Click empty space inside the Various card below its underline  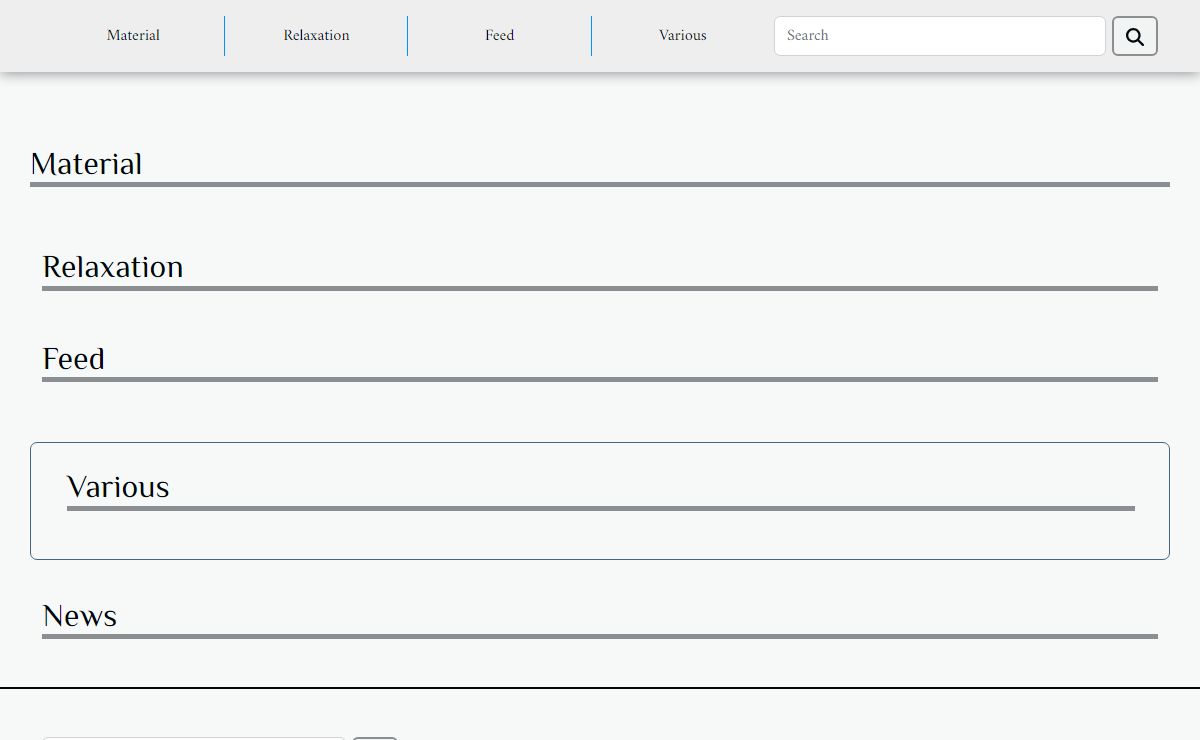pos(600,535)
